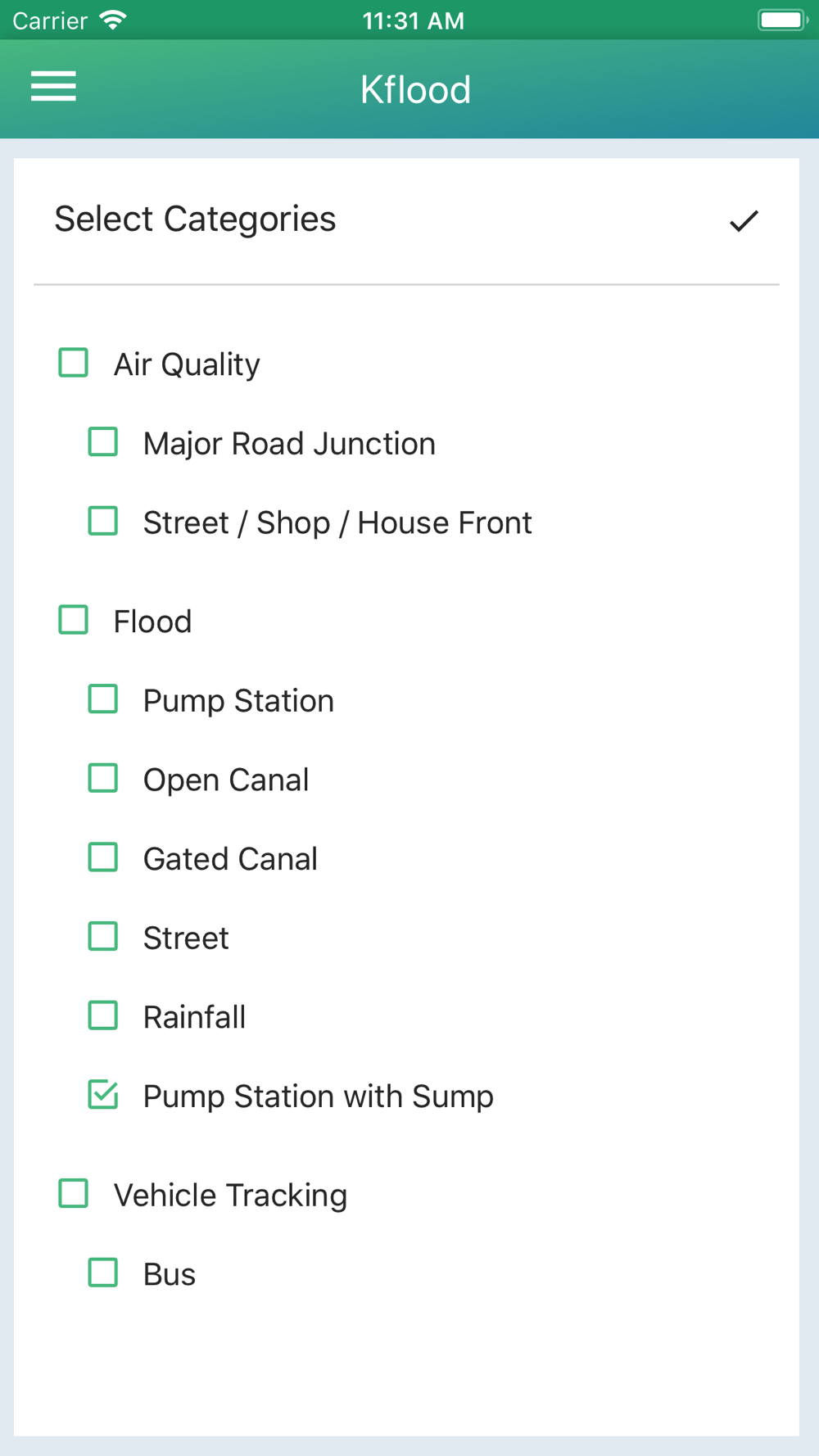819x1456 pixels.
Task: Check the Street checkbox under Flood
Action: tap(103, 936)
